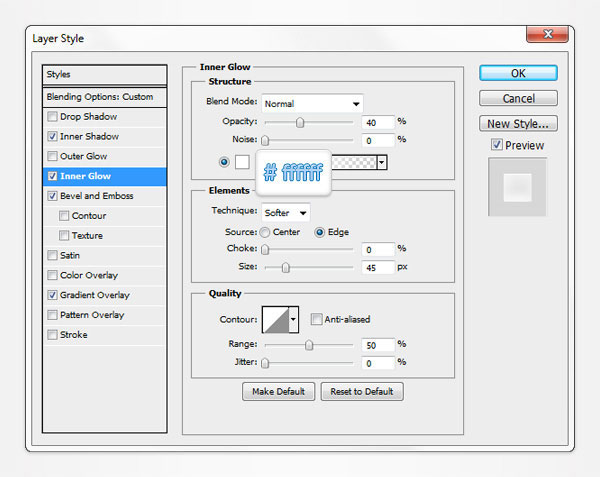600x477 pixels.
Task: Uncheck the Bevel and Emboss checkbox
Action: click(x=52, y=196)
